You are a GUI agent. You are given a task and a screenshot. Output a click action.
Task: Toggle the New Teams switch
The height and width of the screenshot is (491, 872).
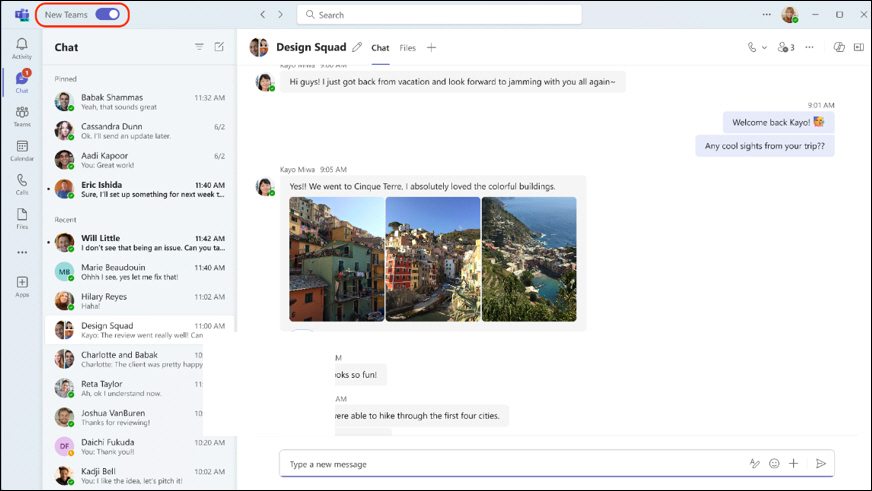[x=107, y=14]
